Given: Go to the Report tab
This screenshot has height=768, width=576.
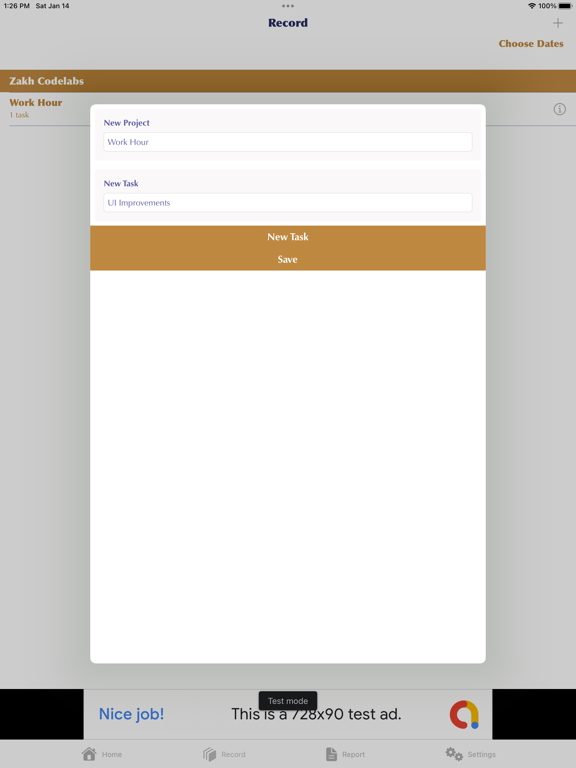Looking at the screenshot, I should click(x=345, y=754).
